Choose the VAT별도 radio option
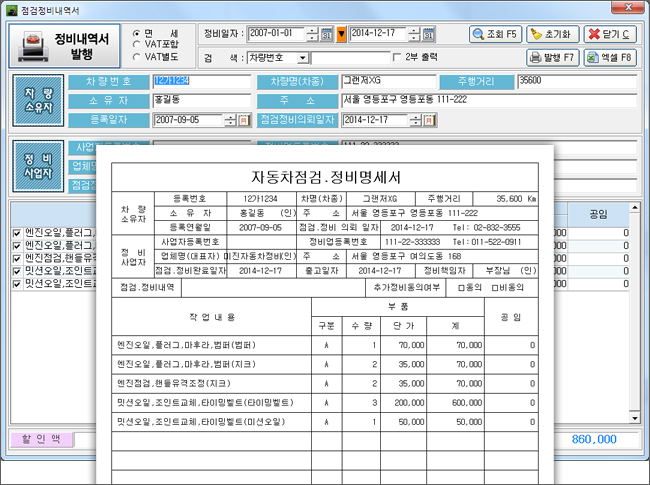 click(x=137, y=55)
